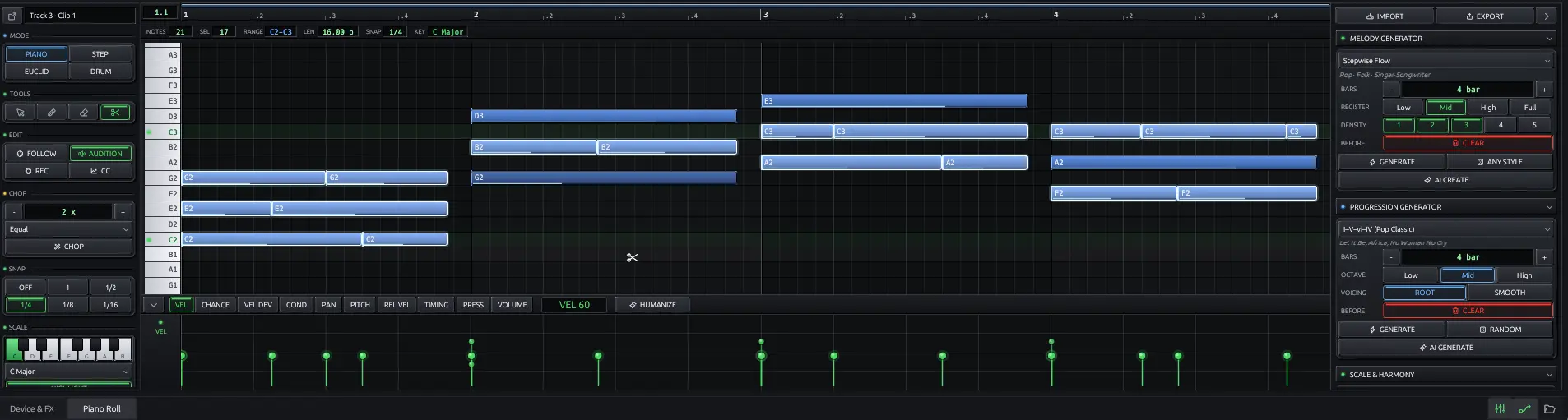Increase melody generator bars
Screen dimensions: 1568x420
coord(1543,90)
